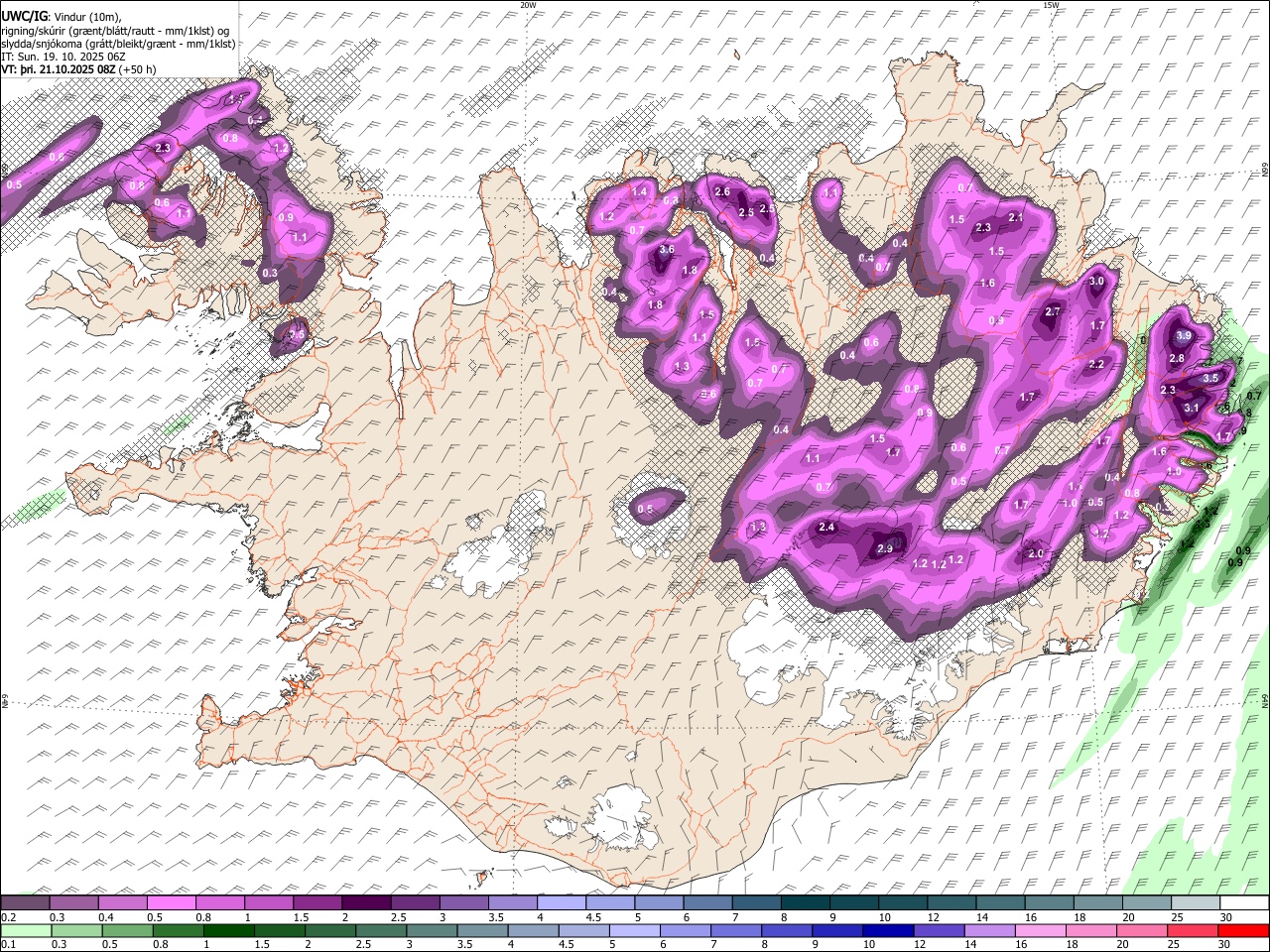Click the 2.2 precipitation value on the map
Viewport: 1270px width, 952px height.
(x=1096, y=365)
